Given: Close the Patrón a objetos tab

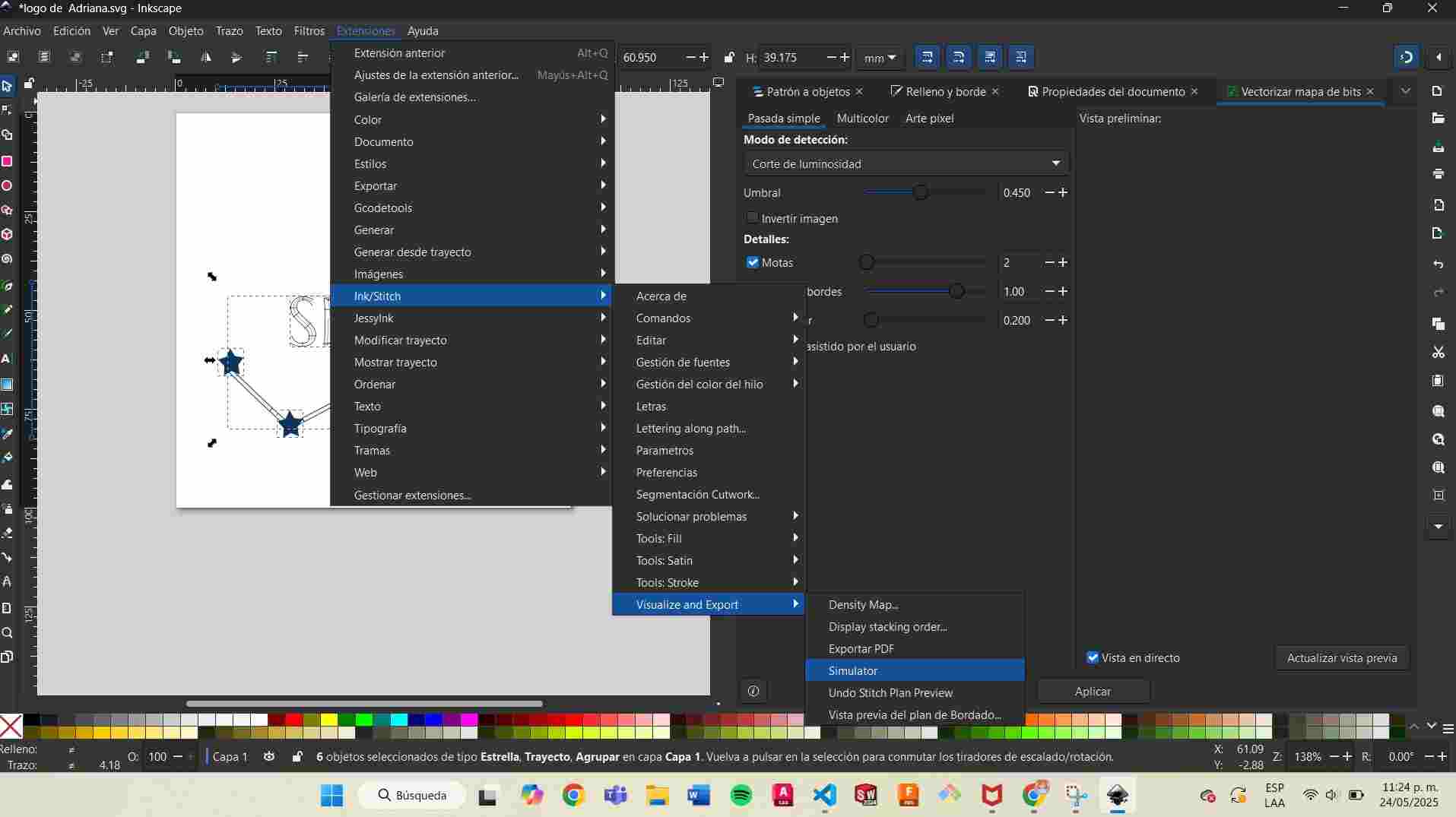Looking at the screenshot, I should tap(859, 91).
